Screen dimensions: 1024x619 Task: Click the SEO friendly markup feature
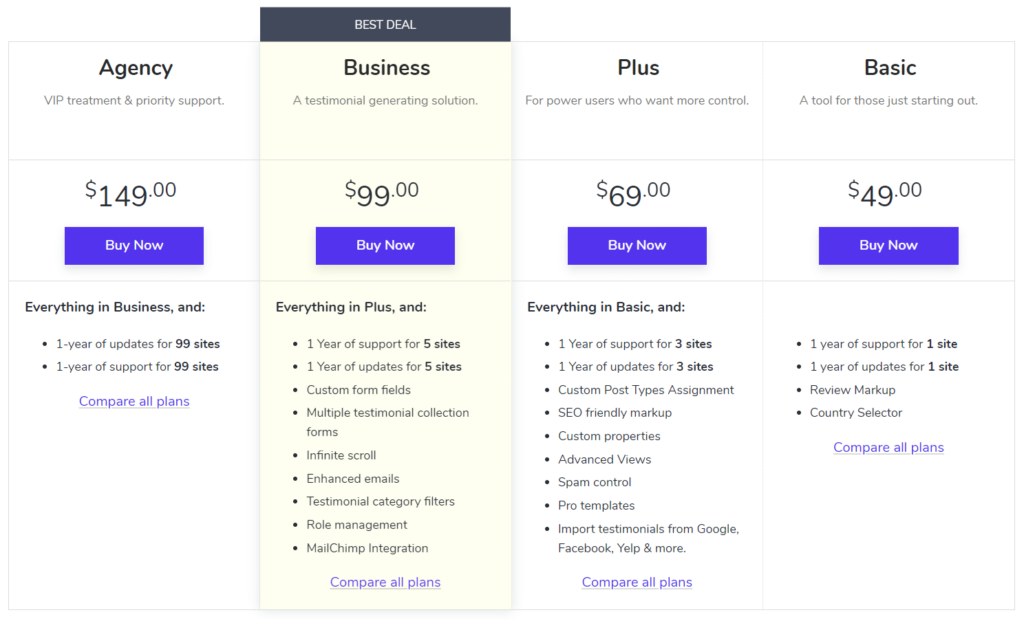pos(615,413)
